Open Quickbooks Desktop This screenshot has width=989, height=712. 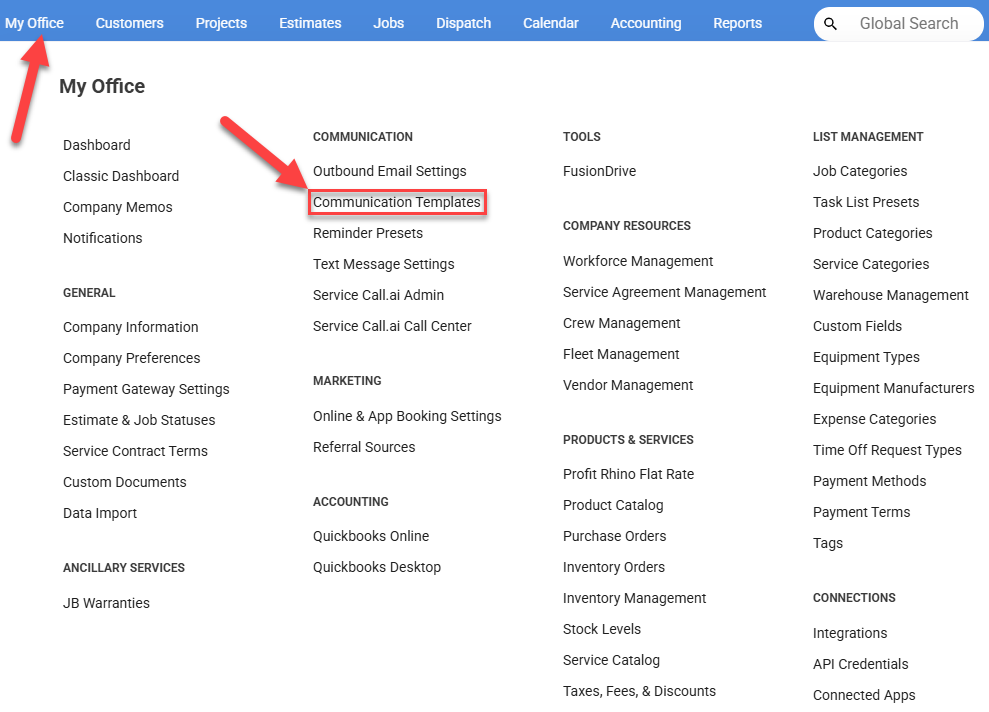377,566
